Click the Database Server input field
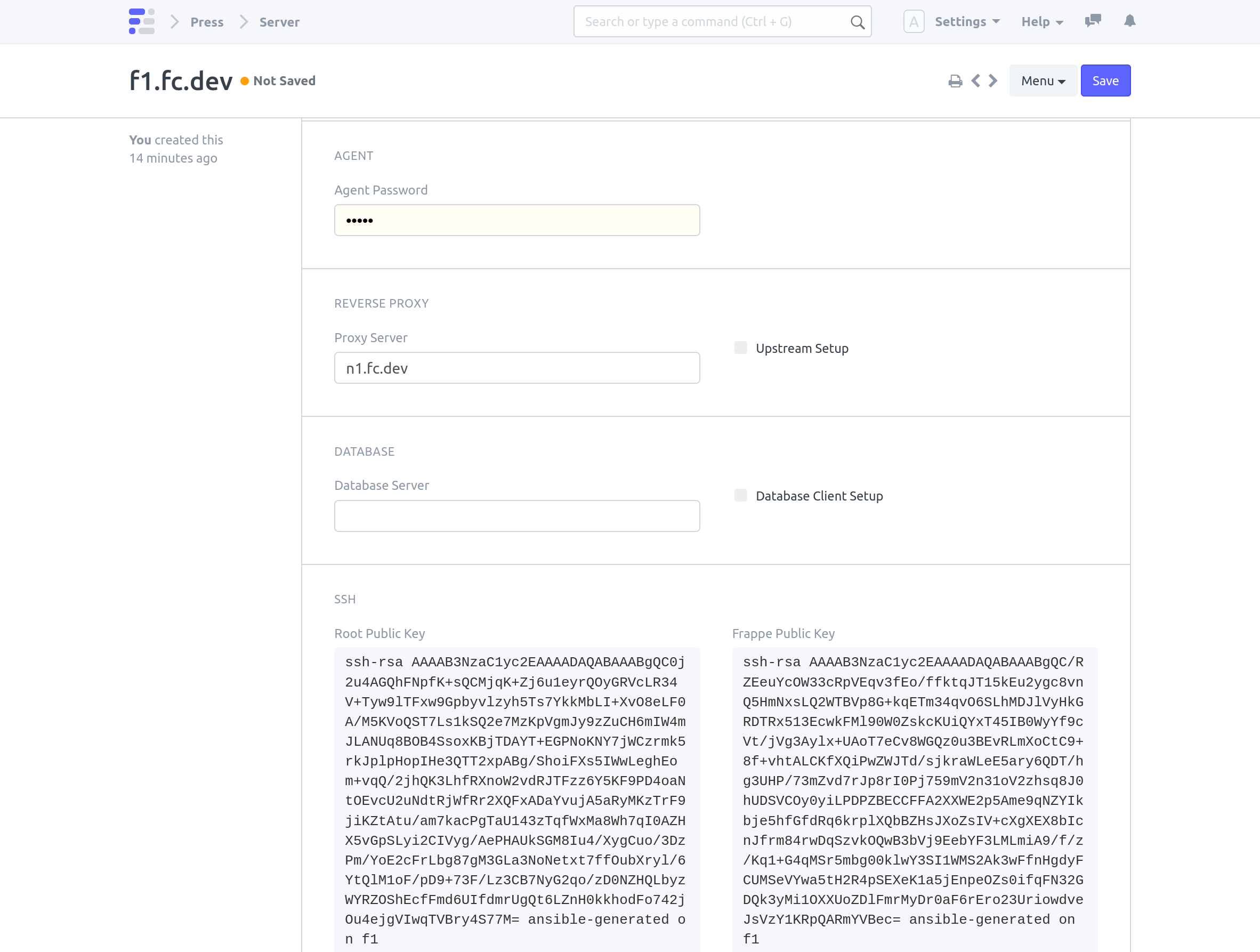The width and height of the screenshot is (1260, 952). pyautogui.click(x=516, y=515)
